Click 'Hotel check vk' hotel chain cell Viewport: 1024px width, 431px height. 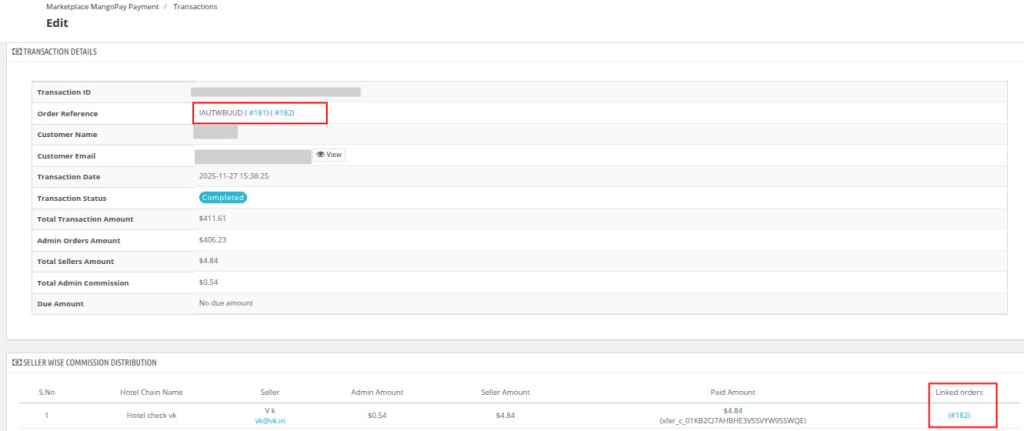click(152, 415)
